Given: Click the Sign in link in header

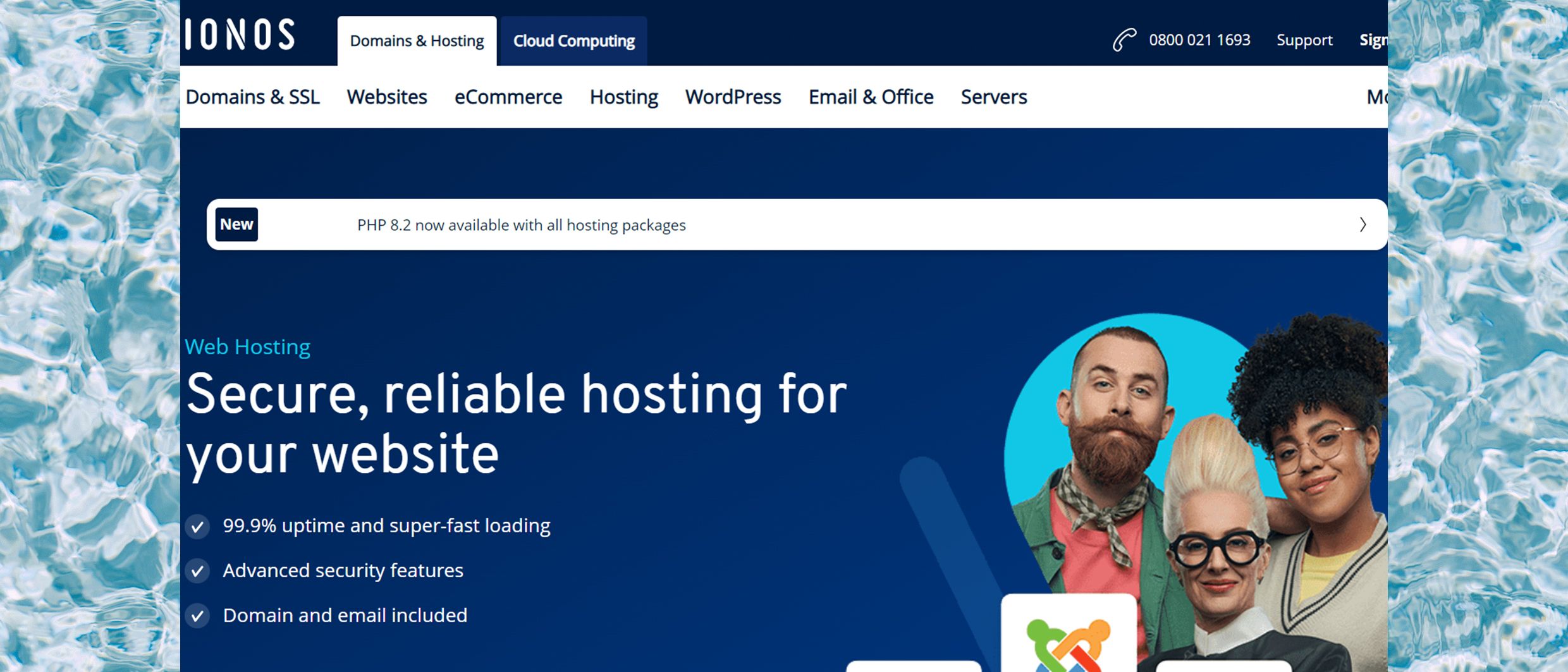Looking at the screenshot, I should pyautogui.click(x=1373, y=40).
